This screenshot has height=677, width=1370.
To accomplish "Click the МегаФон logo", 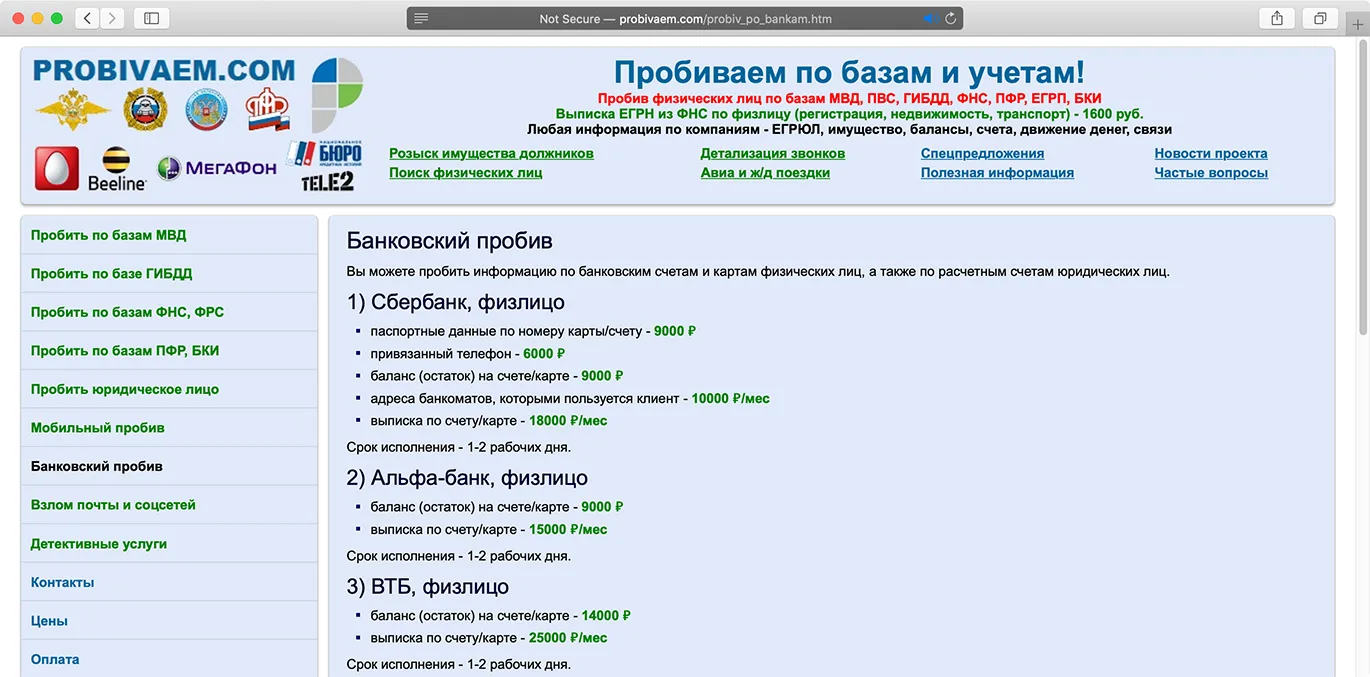I will (217, 168).
